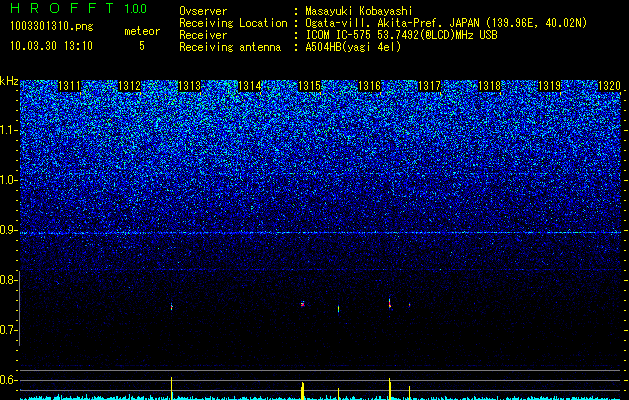Click the 1319 time marker
629x400 pixels.
tap(549, 86)
